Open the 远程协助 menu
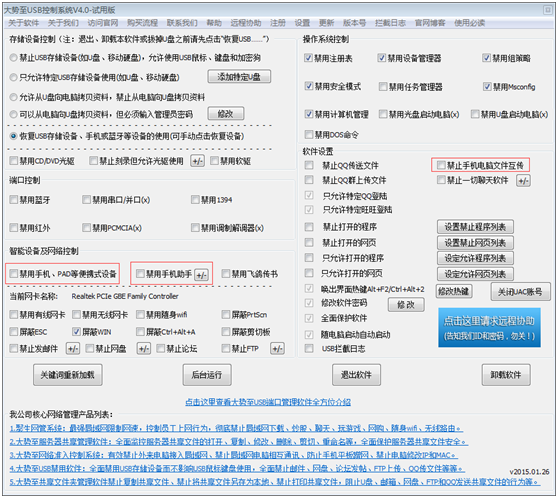The height and width of the screenshot is (498, 558). pos(246,23)
